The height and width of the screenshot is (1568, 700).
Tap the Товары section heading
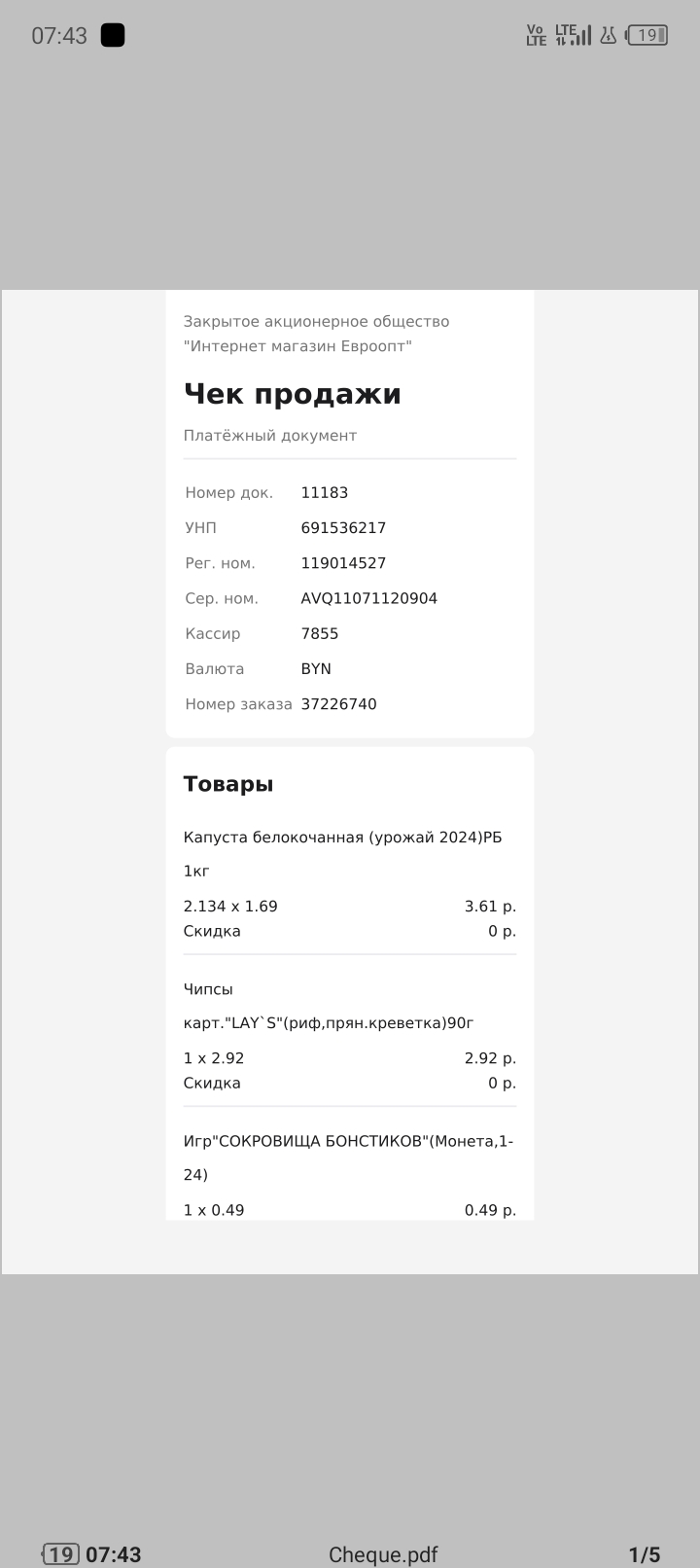tap(228, 784)
